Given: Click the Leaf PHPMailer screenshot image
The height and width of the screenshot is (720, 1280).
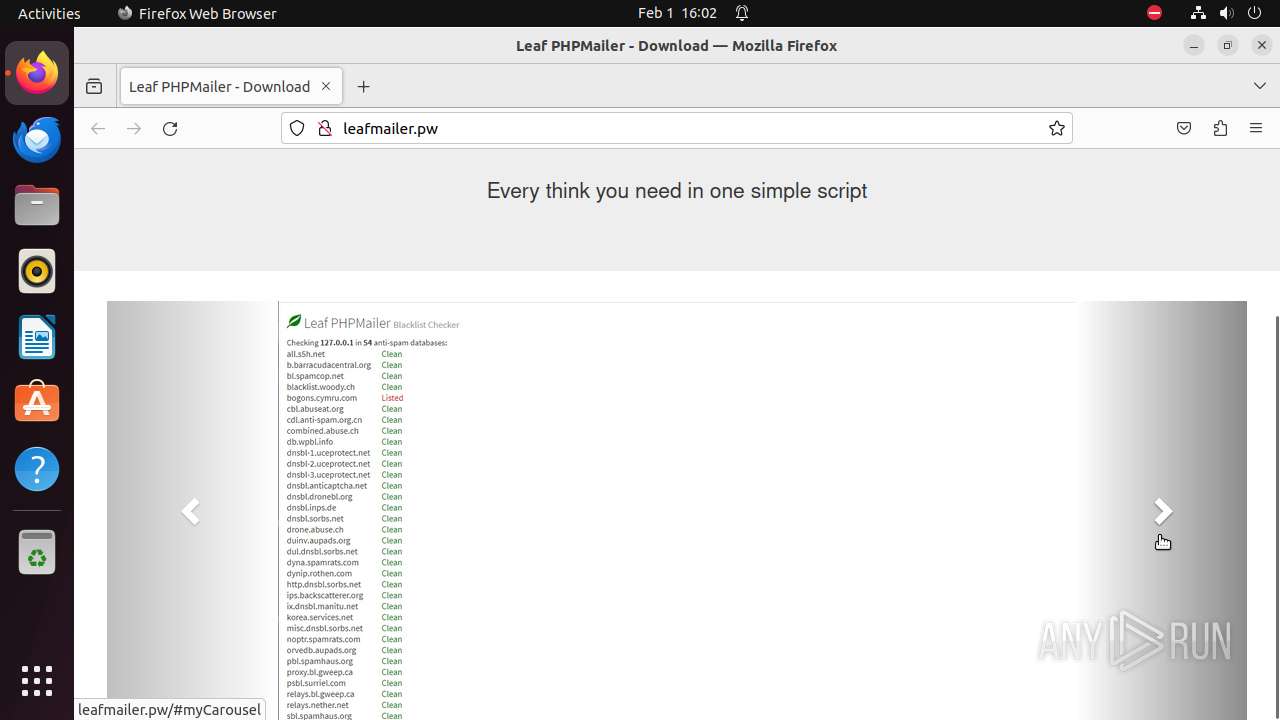Looking at the screenshot, I should (677, 511).
